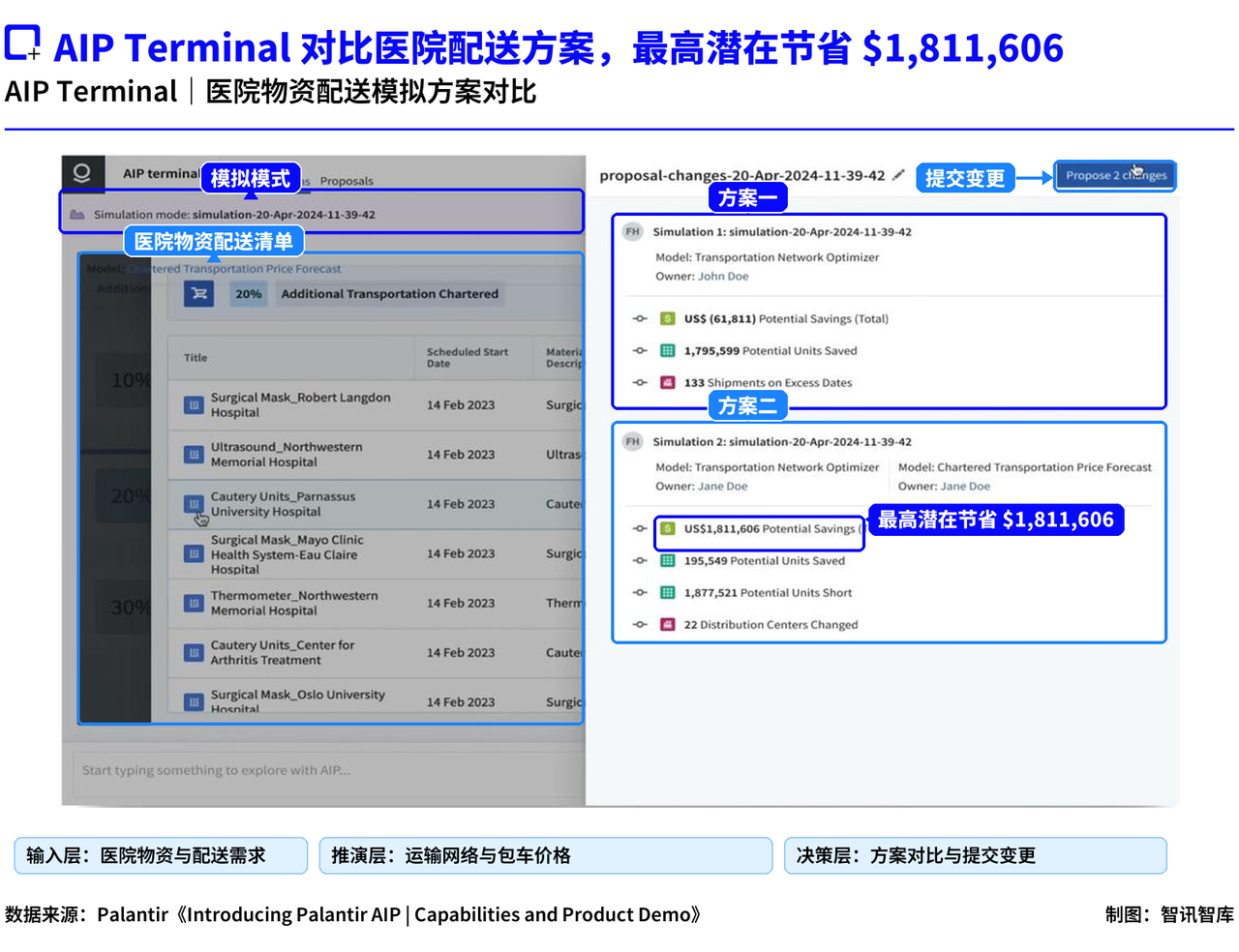
Task: Click 'Model: Transportation Network Optimizer' in Simulation 1
Action: click(x=768, y=257)
